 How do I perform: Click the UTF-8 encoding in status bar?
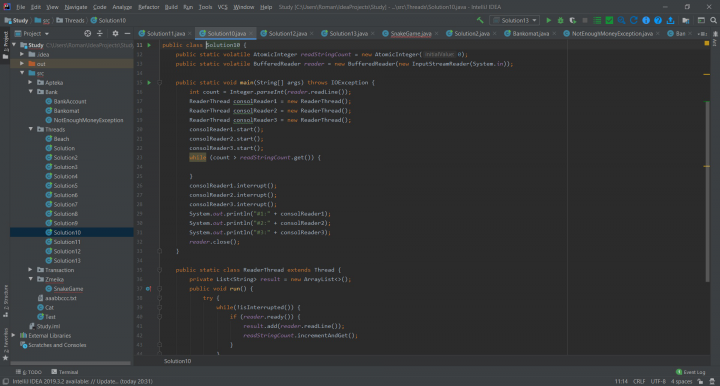pyautogui.click(x=658, y=381)
